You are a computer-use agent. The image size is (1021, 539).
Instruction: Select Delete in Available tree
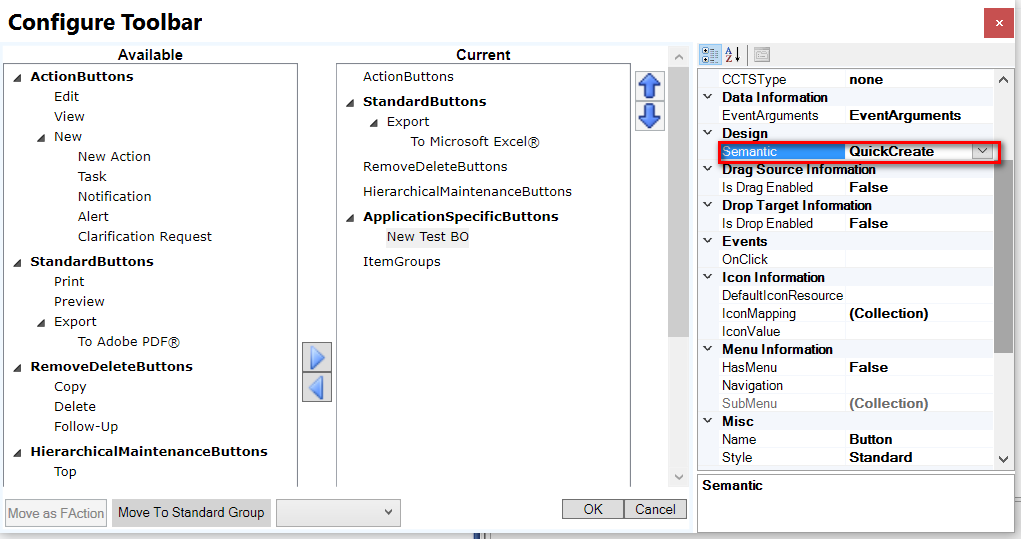(x=75, y=407)
